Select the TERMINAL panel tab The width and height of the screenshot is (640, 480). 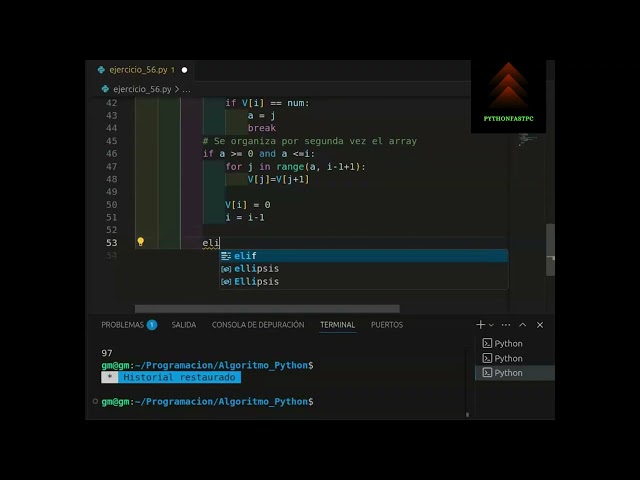[x=338, y=325]
